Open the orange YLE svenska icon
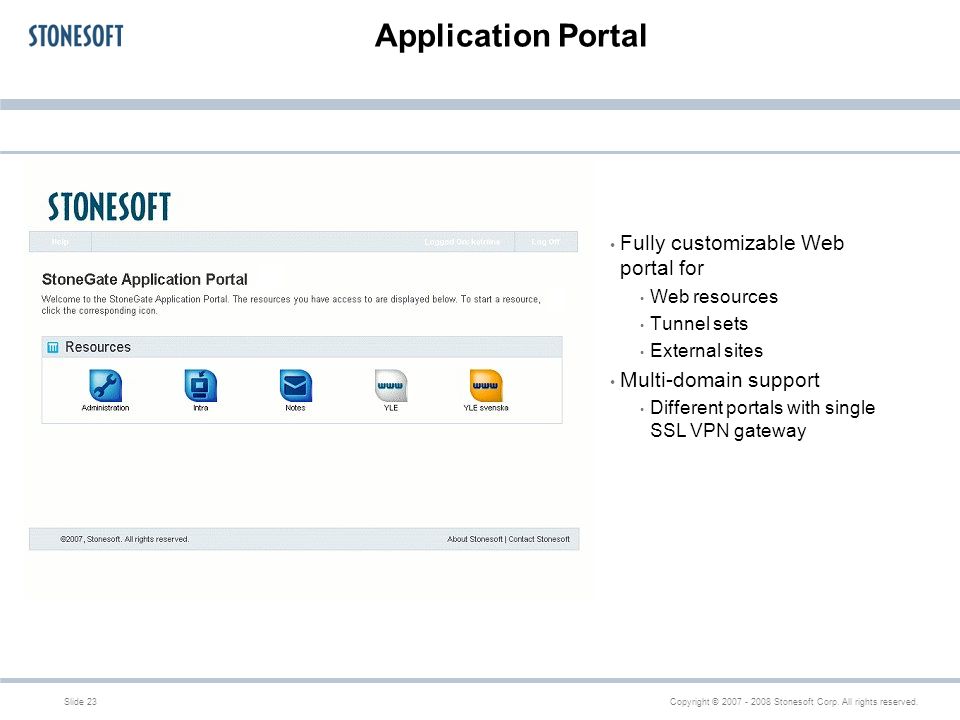The width and height of the screenshot is (960, 720). click(x=486, y=386)
